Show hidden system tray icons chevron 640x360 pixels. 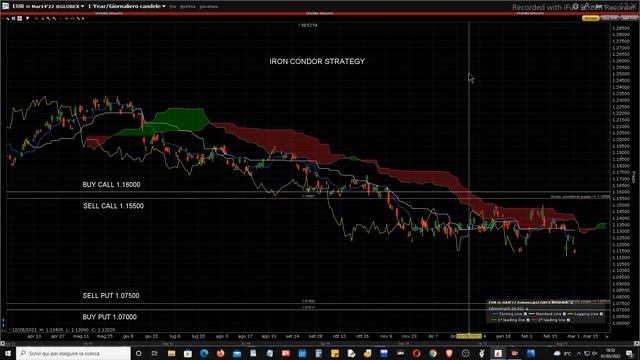[579, 353]
